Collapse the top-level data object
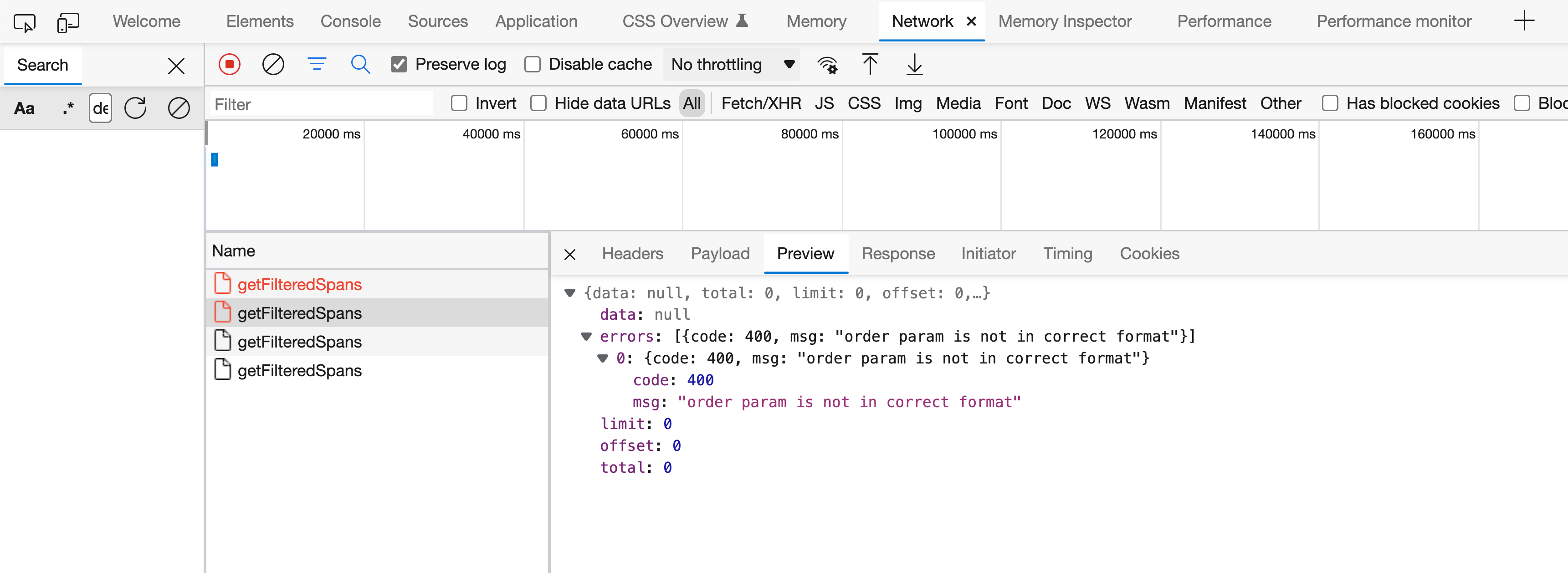 (x=570, y=293)
